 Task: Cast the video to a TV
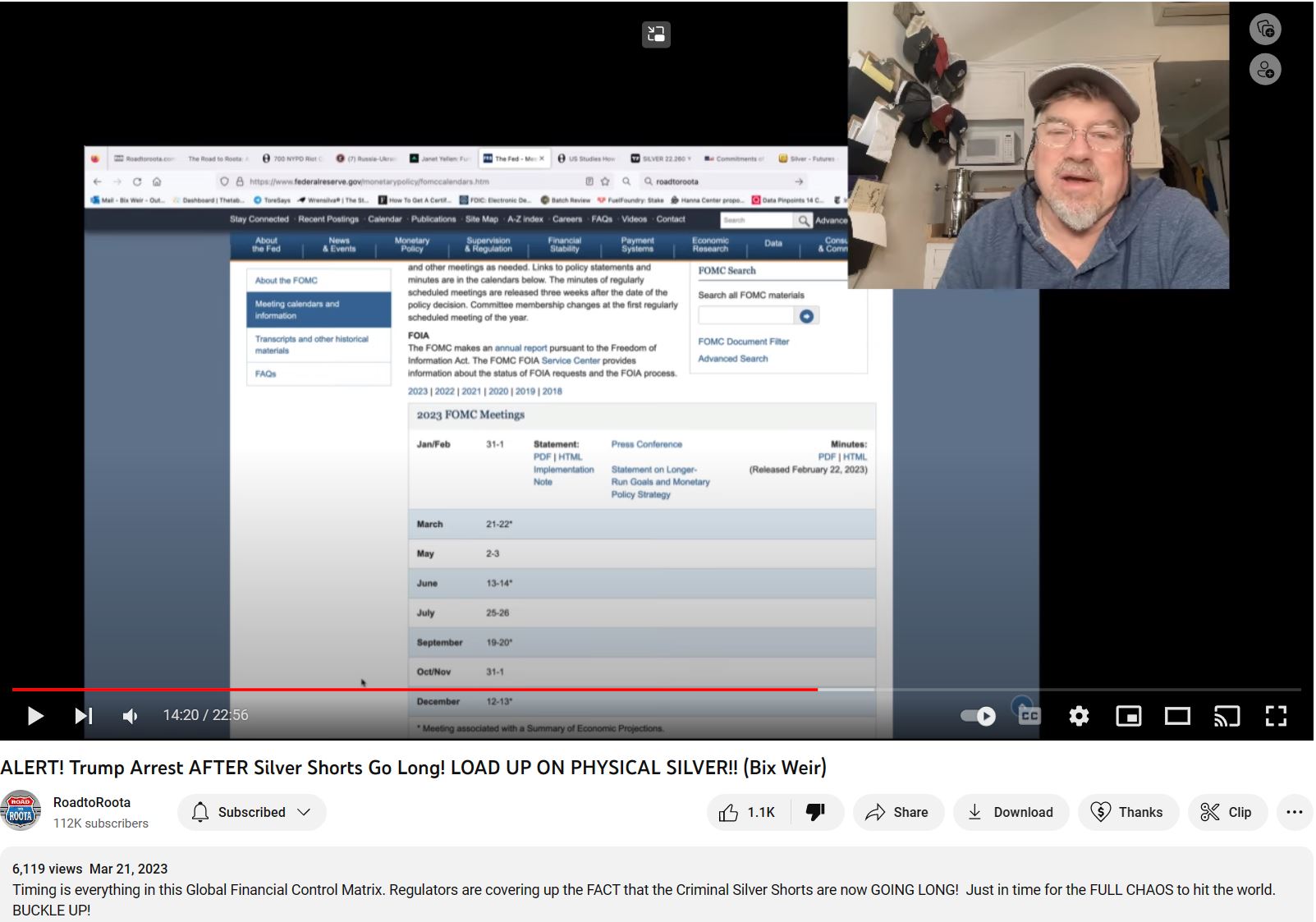point(1227,716)
